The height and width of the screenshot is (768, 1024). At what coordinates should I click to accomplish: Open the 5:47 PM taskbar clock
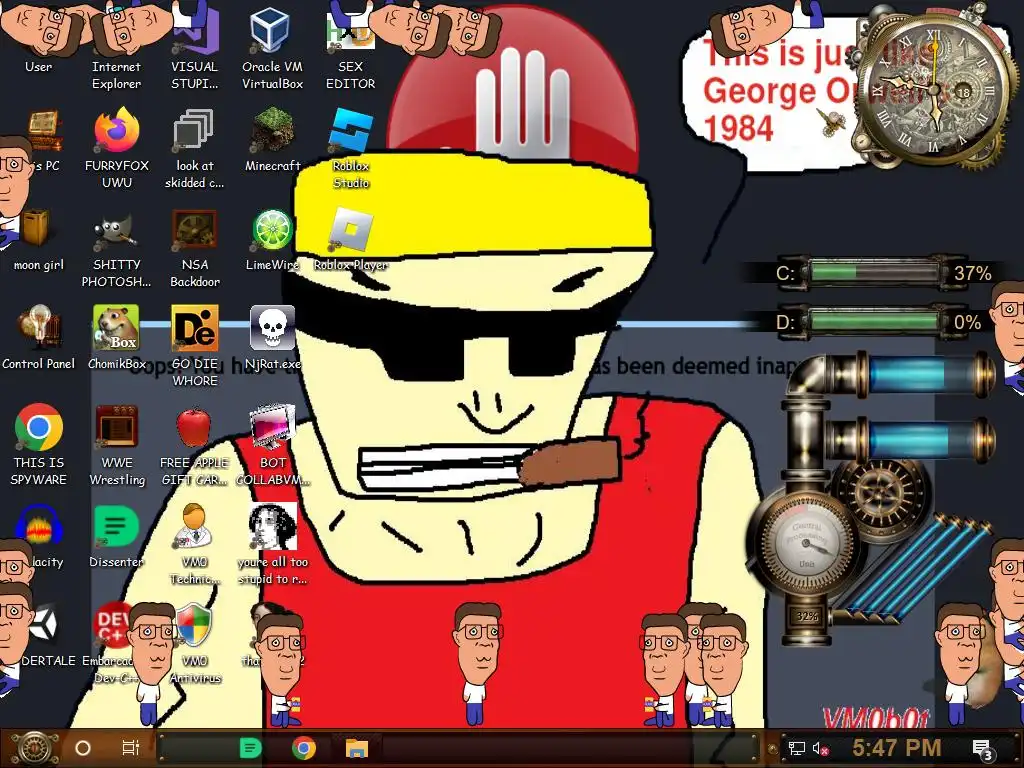[896, 748]
